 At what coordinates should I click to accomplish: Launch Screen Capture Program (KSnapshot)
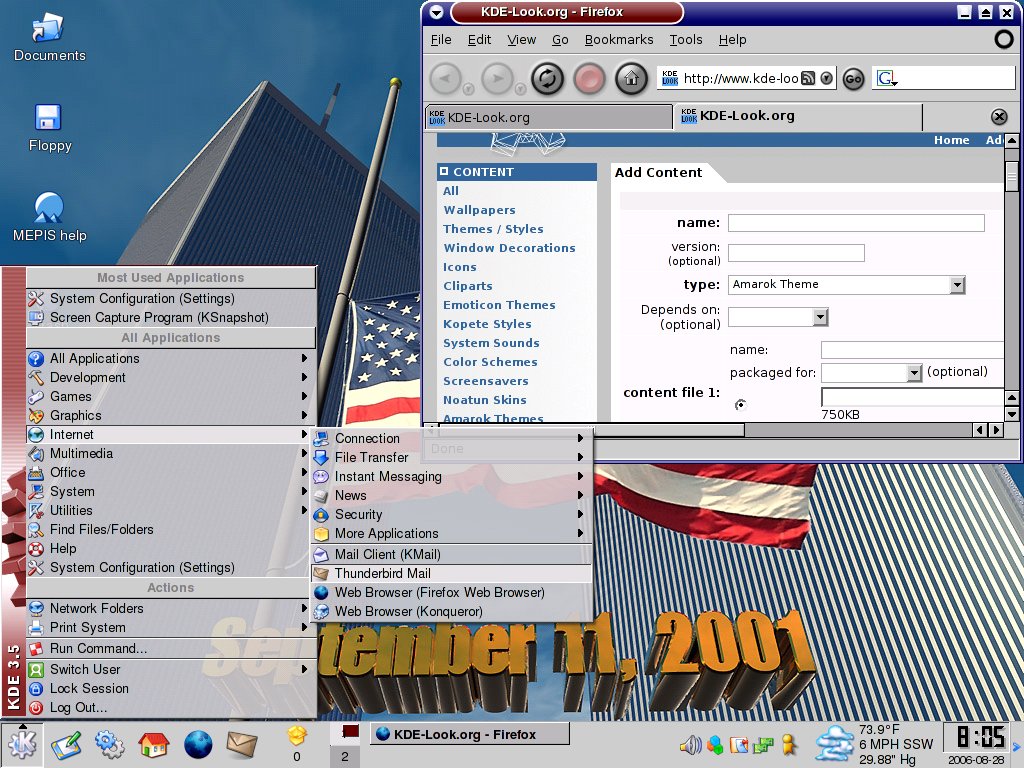171,317
